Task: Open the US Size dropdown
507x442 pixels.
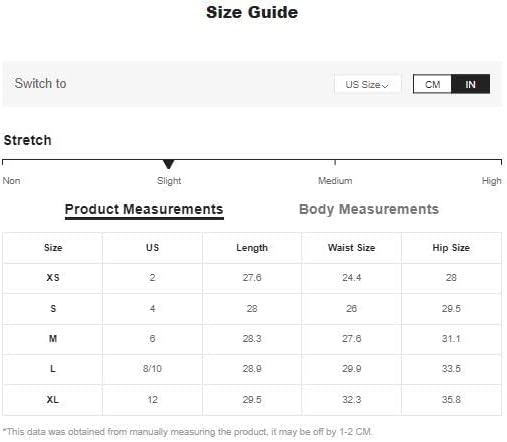Action: [x=367, y=84]
